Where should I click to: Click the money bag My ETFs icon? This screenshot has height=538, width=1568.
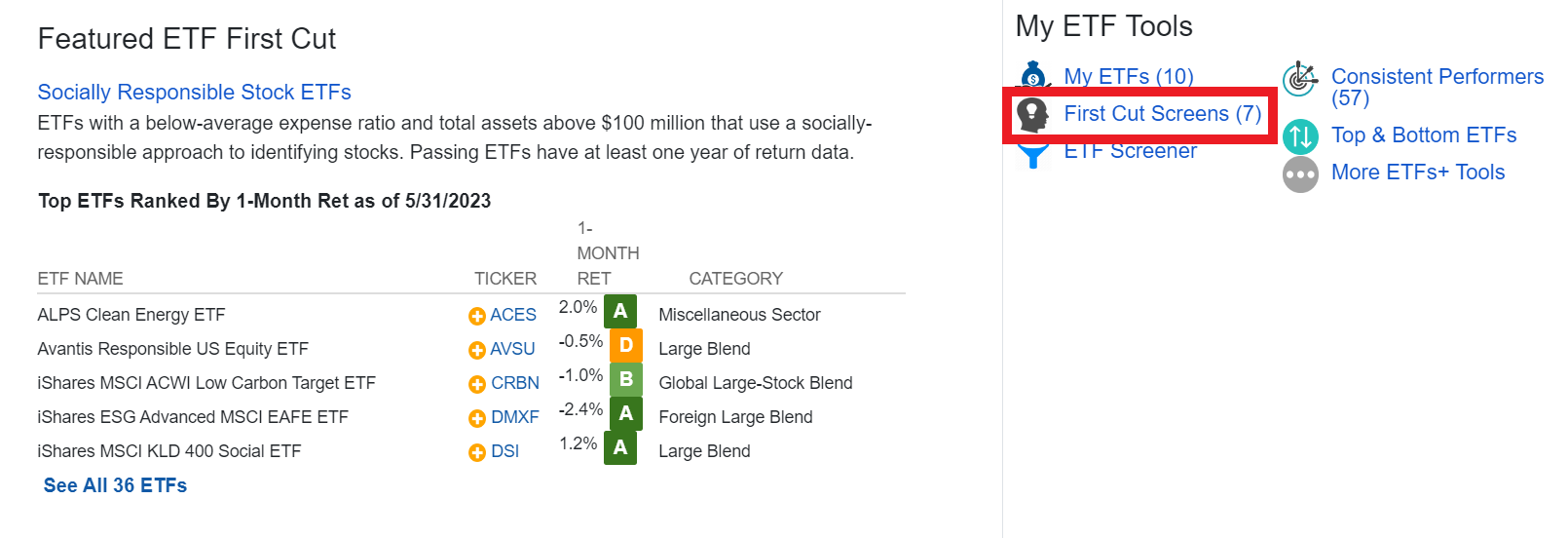tap(1032, 75)
